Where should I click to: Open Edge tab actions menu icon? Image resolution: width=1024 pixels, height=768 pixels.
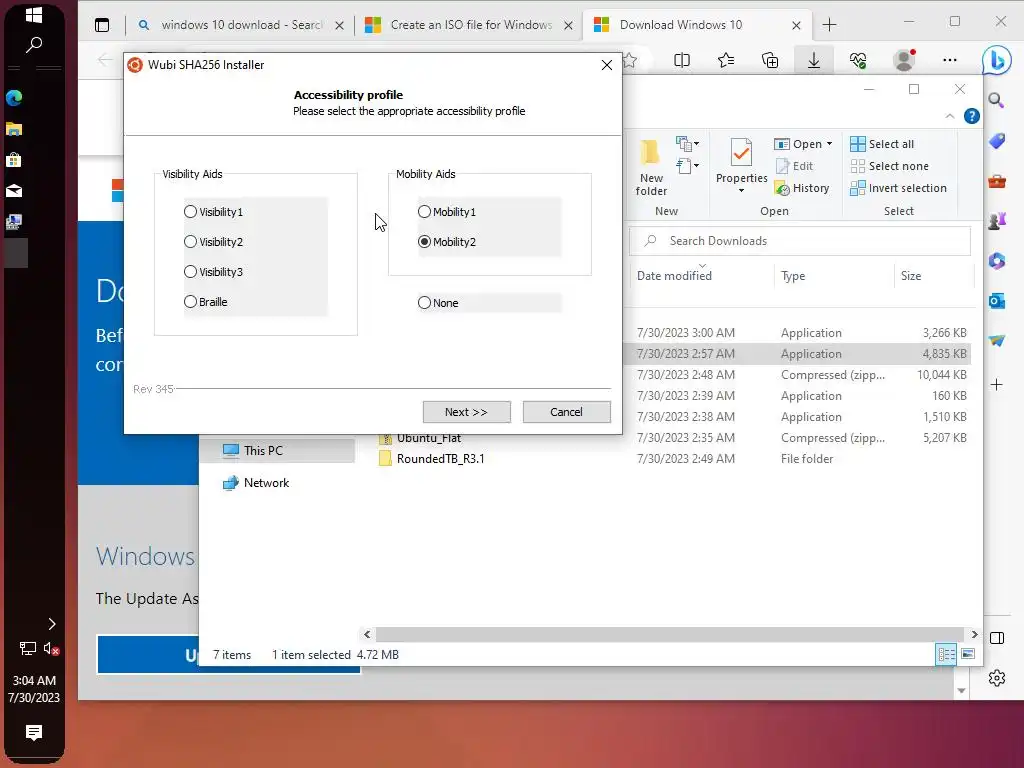click(x=102, y=25)
